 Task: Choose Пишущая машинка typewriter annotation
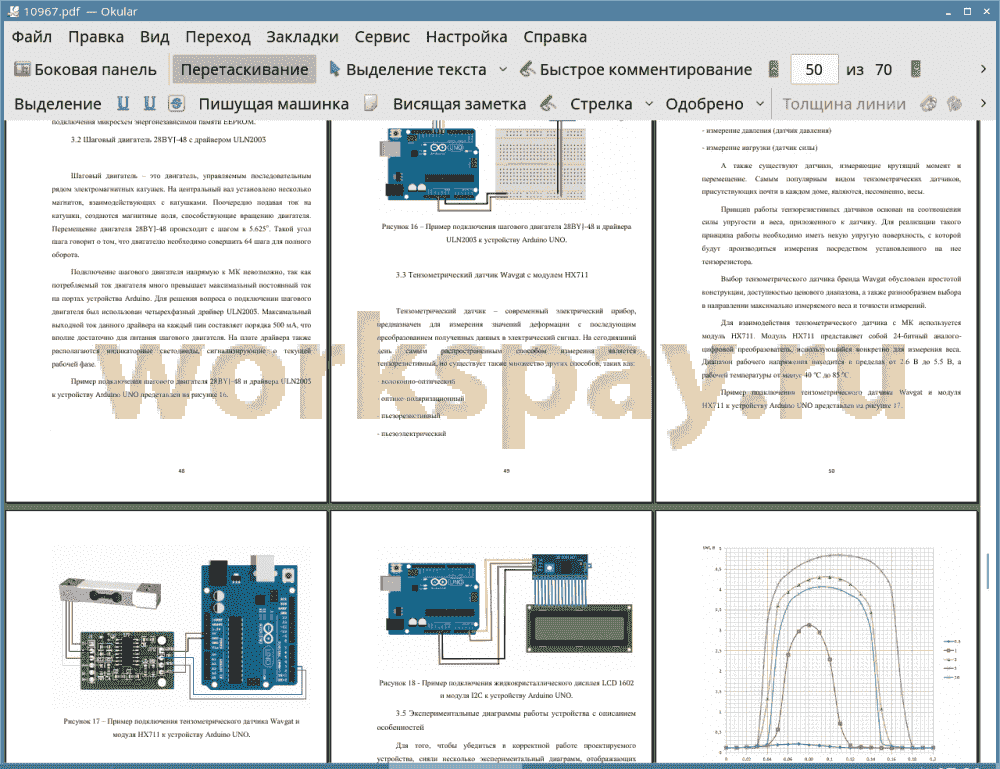coord(274,104)
